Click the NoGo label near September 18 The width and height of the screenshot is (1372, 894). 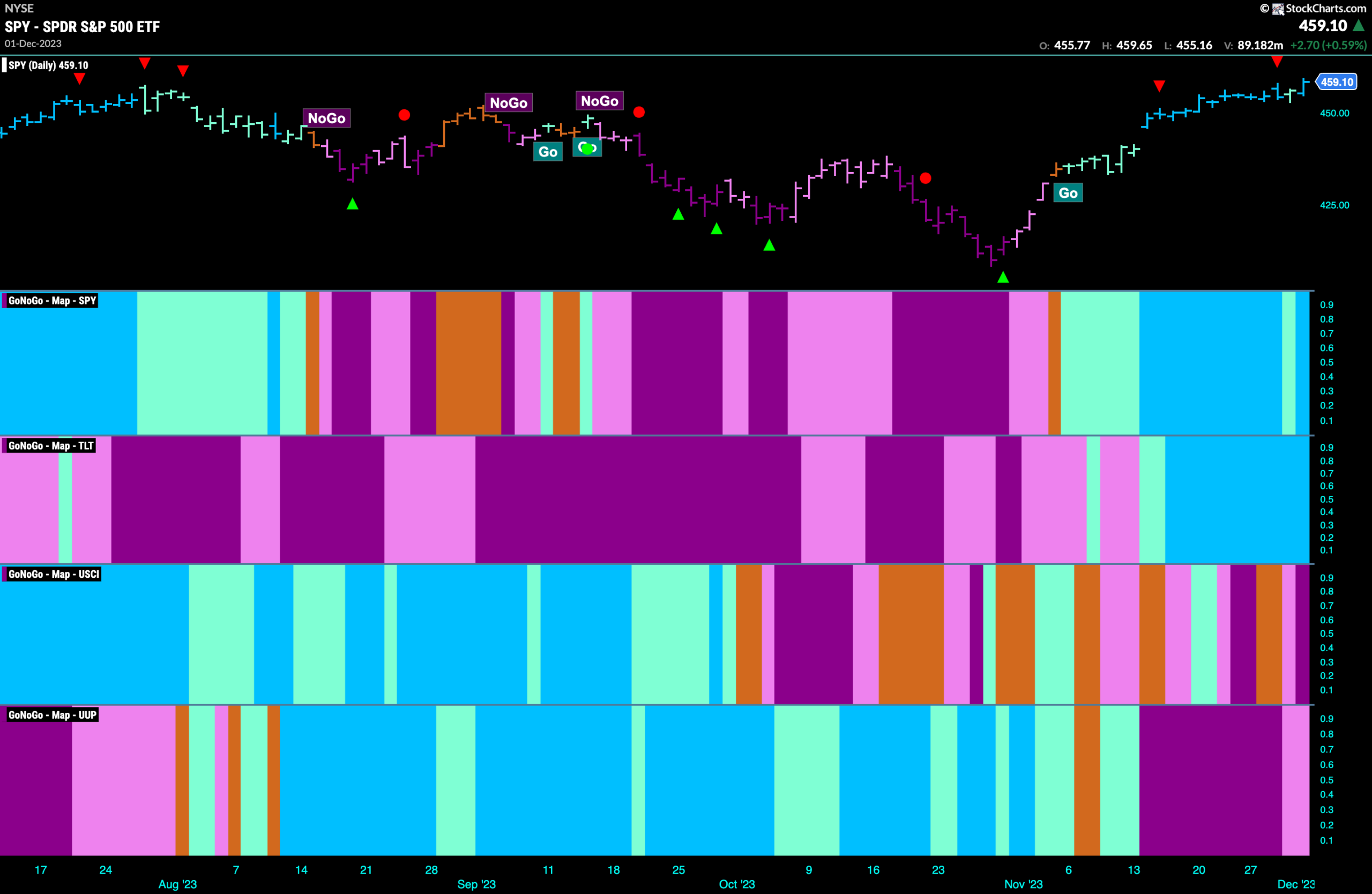click(x=600, y=101)
